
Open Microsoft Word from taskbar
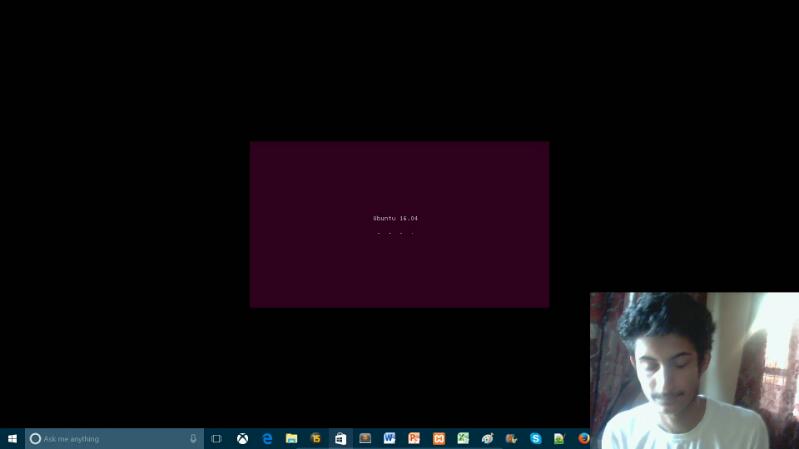389,438
